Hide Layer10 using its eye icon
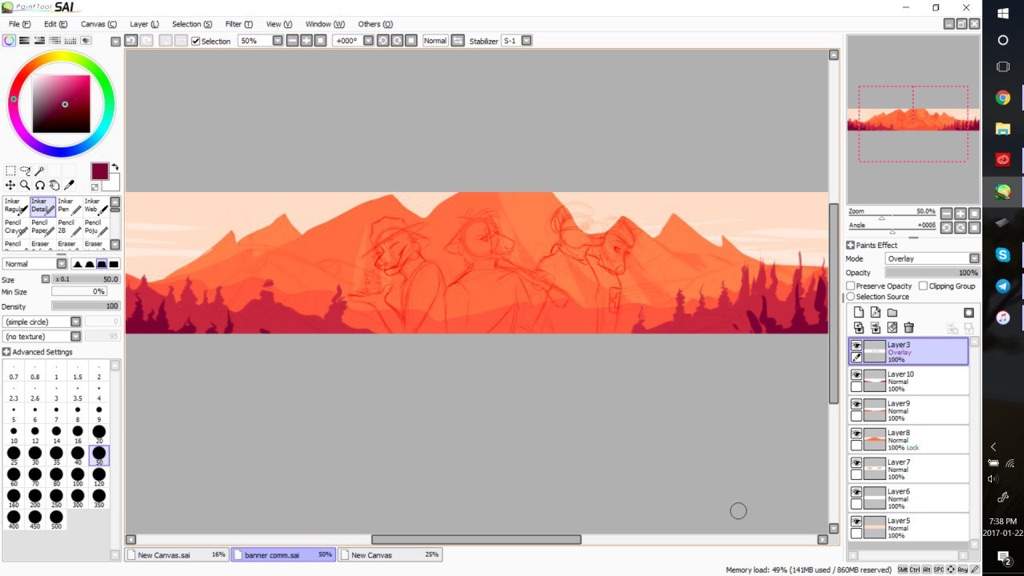Viewport: 1024px width, 576px height. [856, 375]
